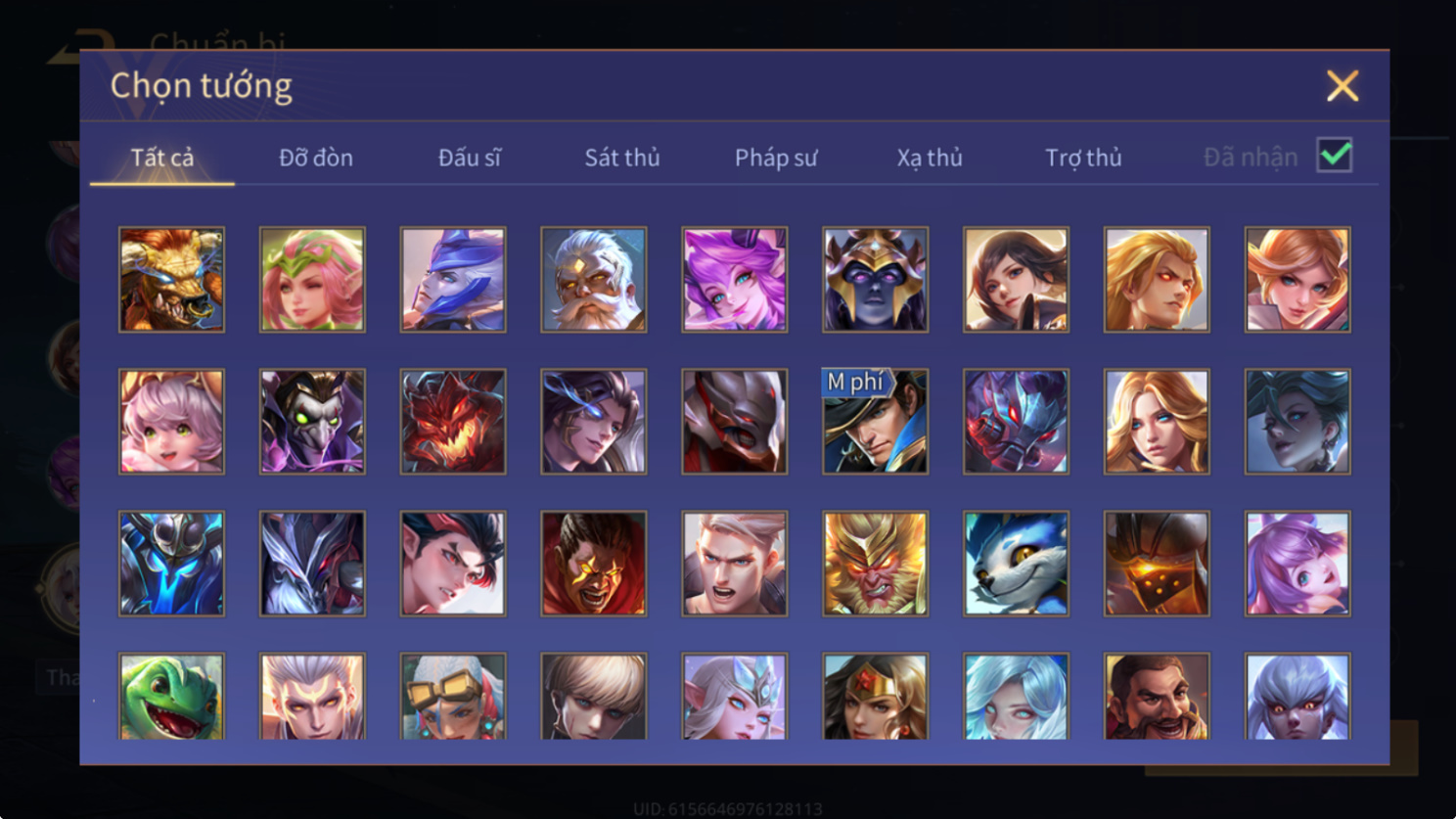Select the Tất cả tab

click(x=162, y=158)
